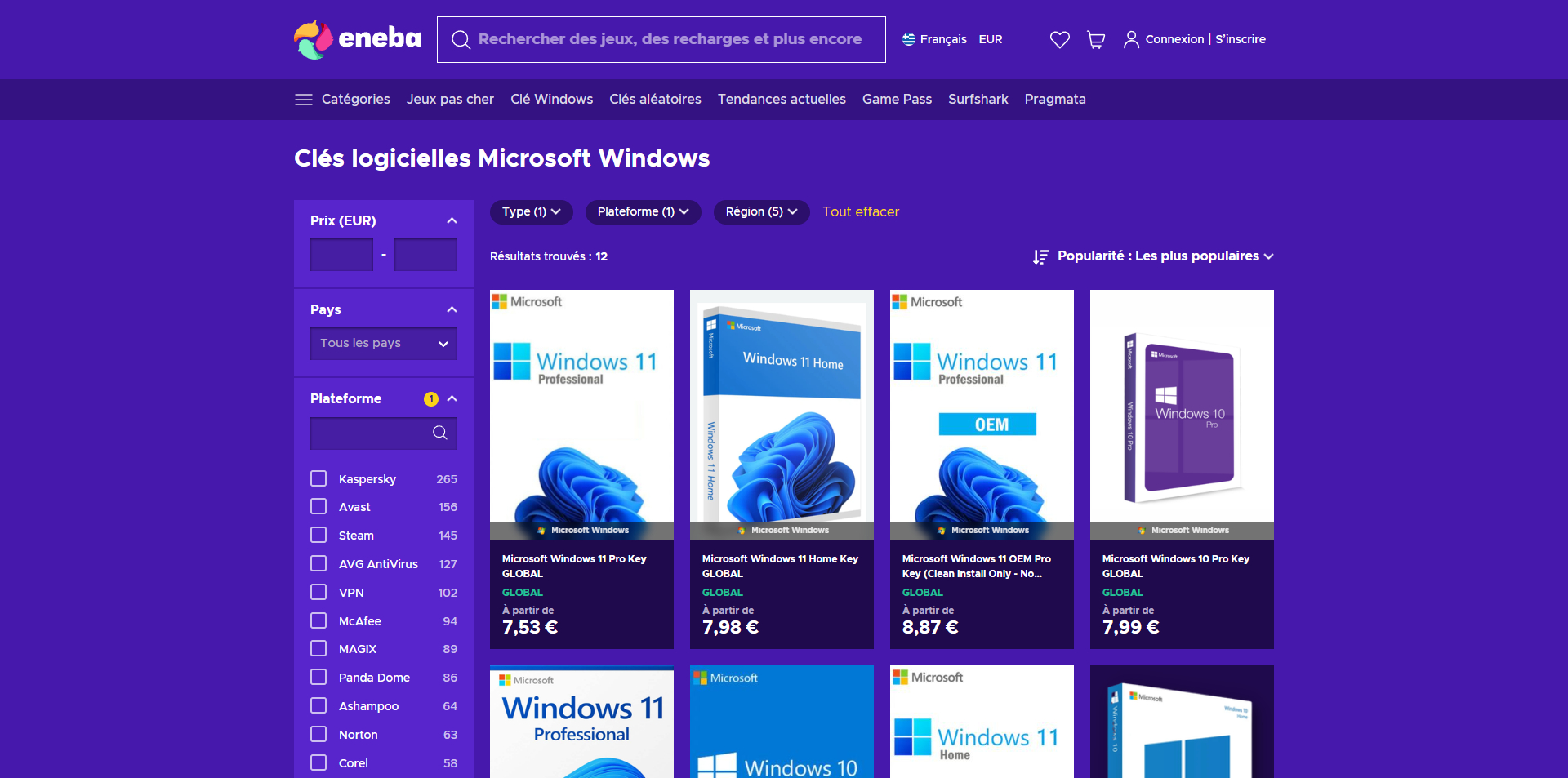1568x778 pixels.
Task: Go to Clé Windows menu item
Action: (x=551, y=100)
